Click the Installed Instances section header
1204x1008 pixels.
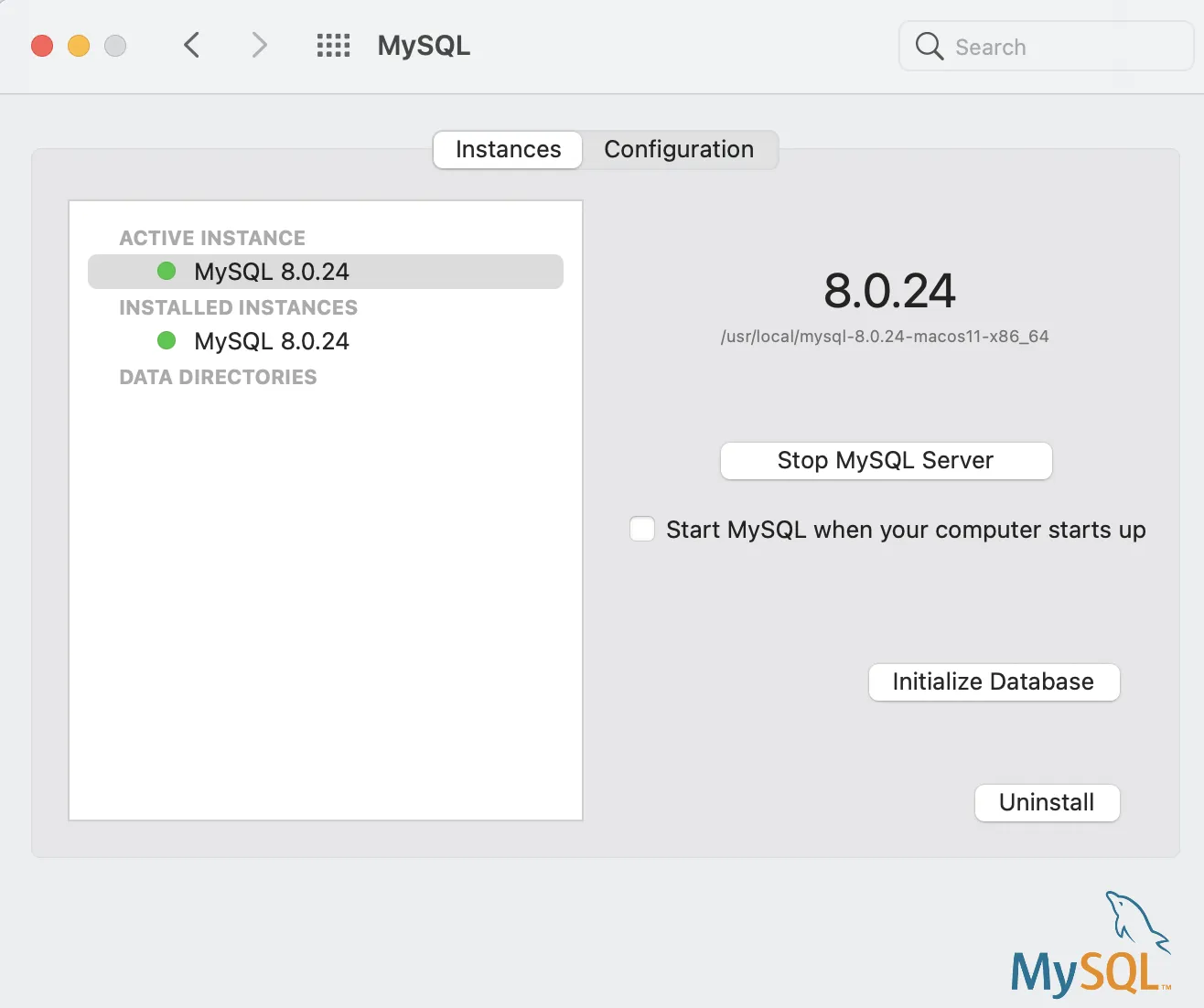pos(238,307)
